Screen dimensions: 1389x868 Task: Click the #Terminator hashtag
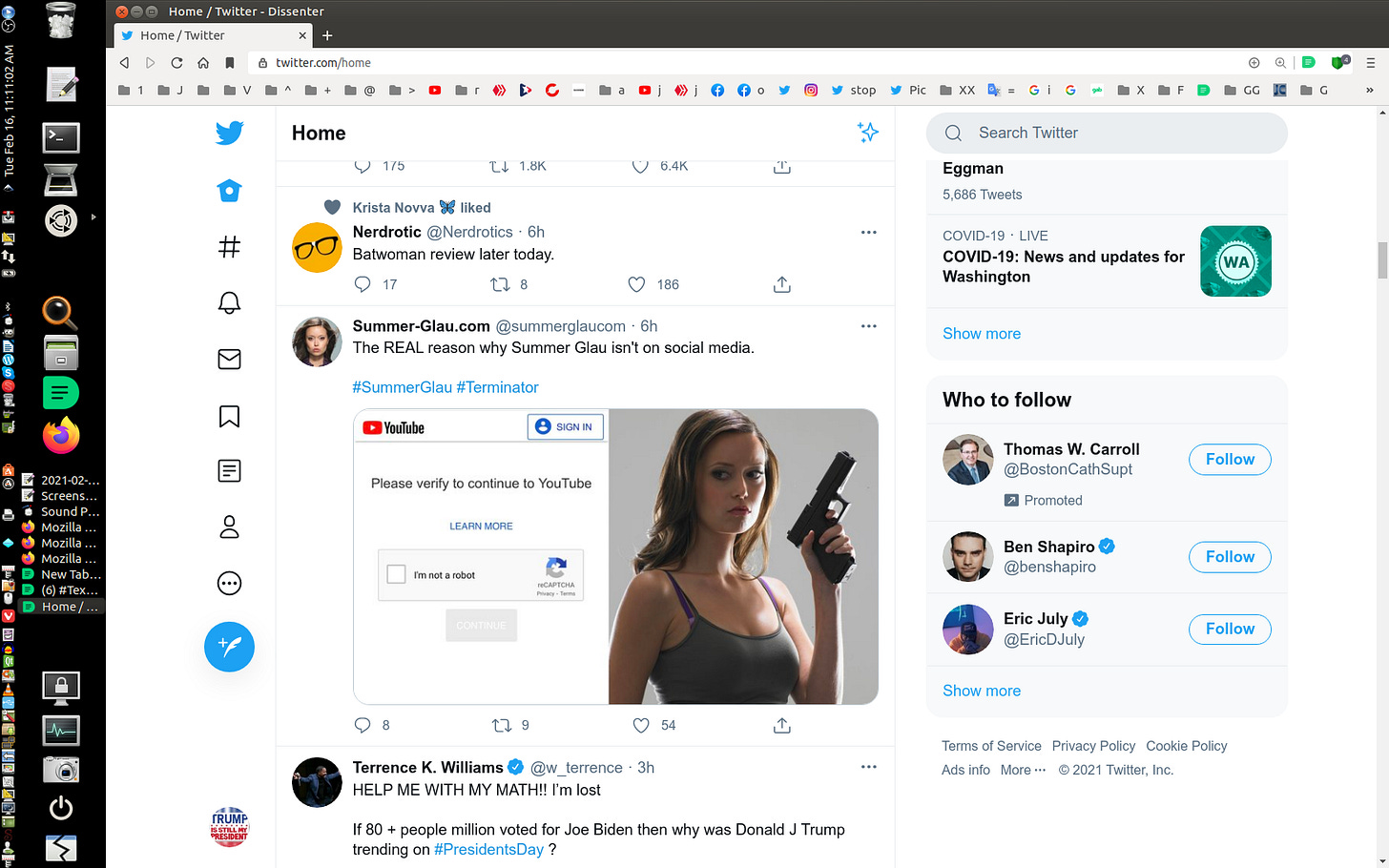coord(498,387)
